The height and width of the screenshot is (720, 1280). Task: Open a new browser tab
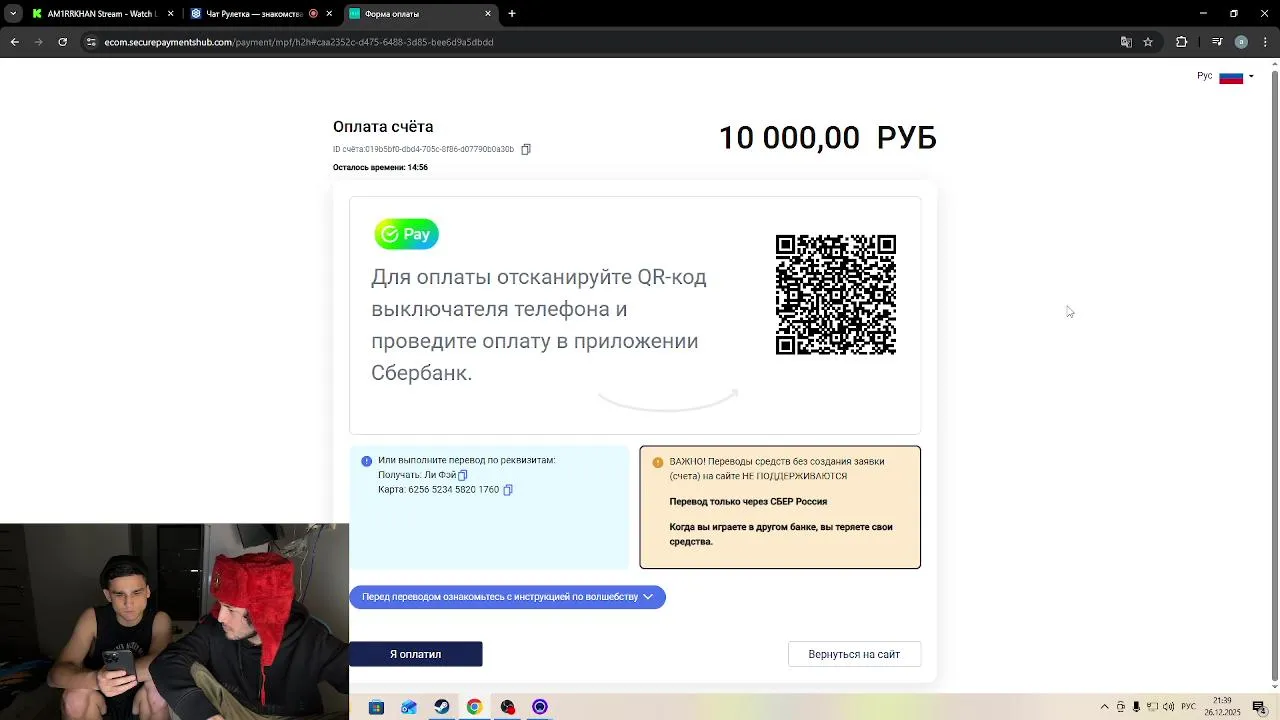512,14
